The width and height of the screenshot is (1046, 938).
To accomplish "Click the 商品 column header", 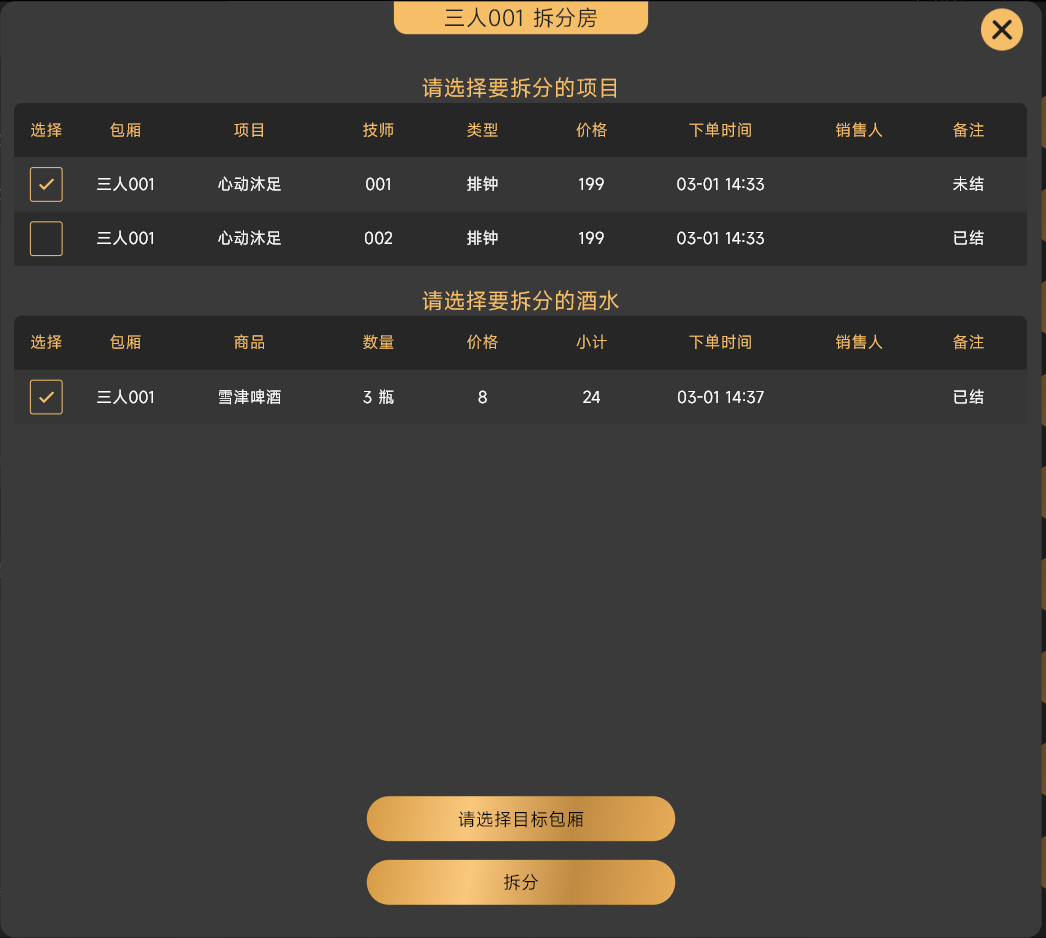I will (x=249, y=342).
